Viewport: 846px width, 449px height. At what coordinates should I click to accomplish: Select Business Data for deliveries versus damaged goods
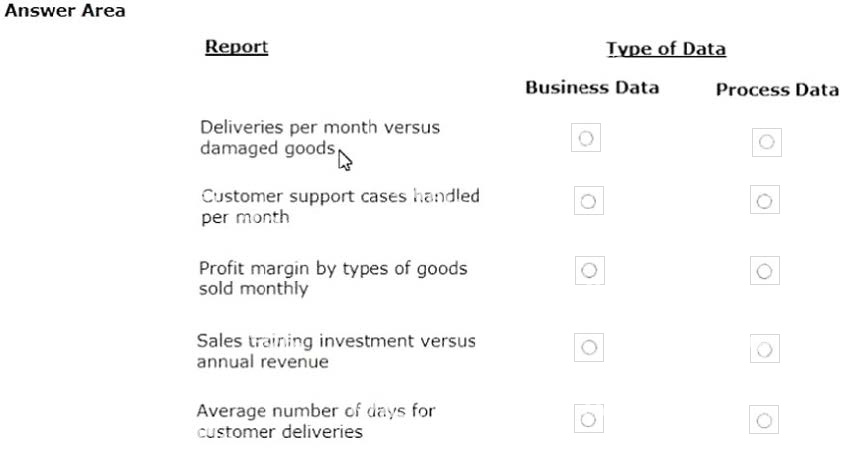point(586,138)
